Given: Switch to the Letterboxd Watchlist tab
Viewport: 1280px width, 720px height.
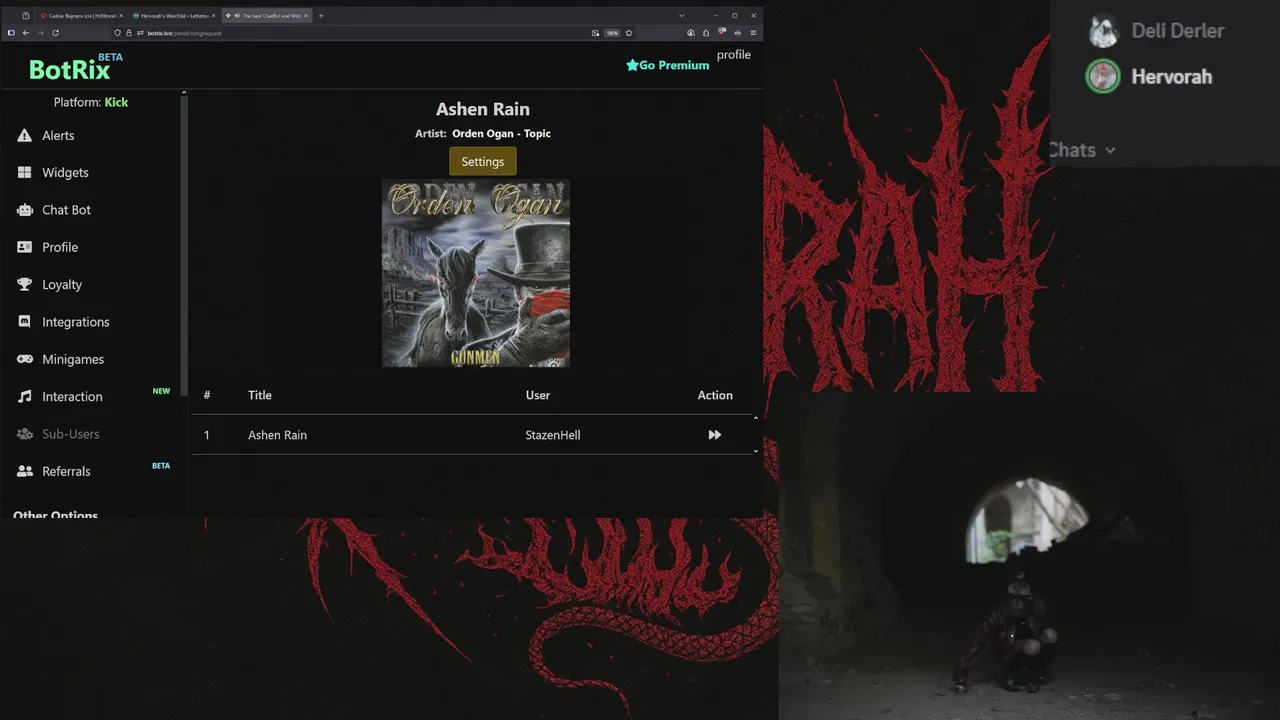Looking at the screenshot, I should click(x=173, y=16).
